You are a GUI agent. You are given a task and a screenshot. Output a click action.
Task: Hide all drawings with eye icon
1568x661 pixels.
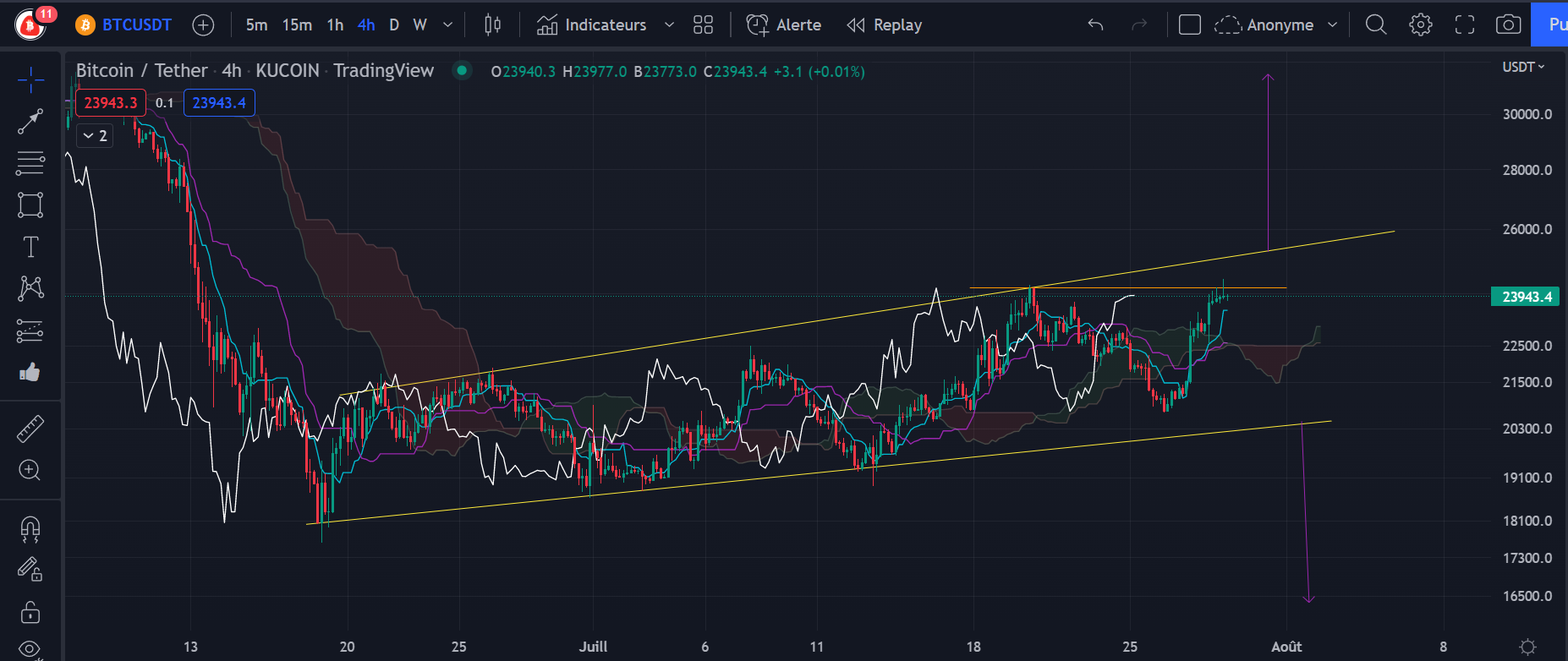tap(30, 649)
